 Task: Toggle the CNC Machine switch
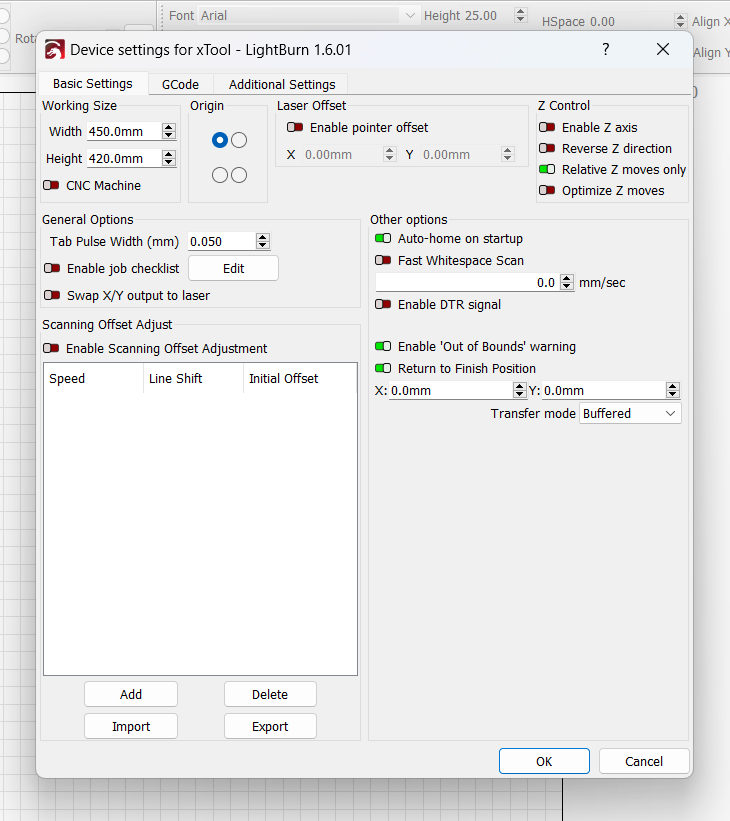pyautogui.click(x=51, y=185)
